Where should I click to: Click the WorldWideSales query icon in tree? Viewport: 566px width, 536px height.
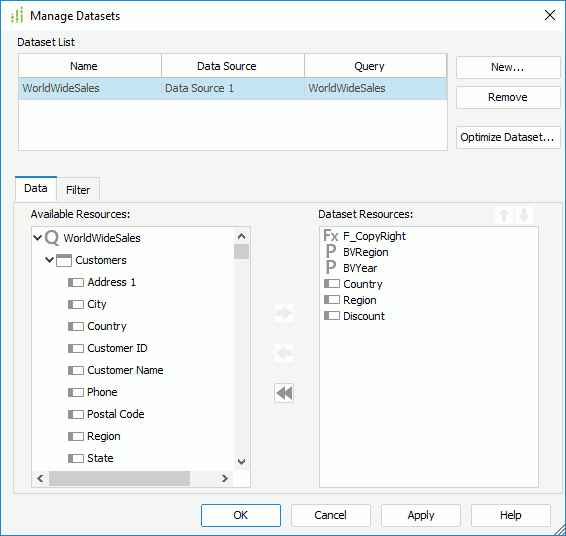[x=52, y=238]
